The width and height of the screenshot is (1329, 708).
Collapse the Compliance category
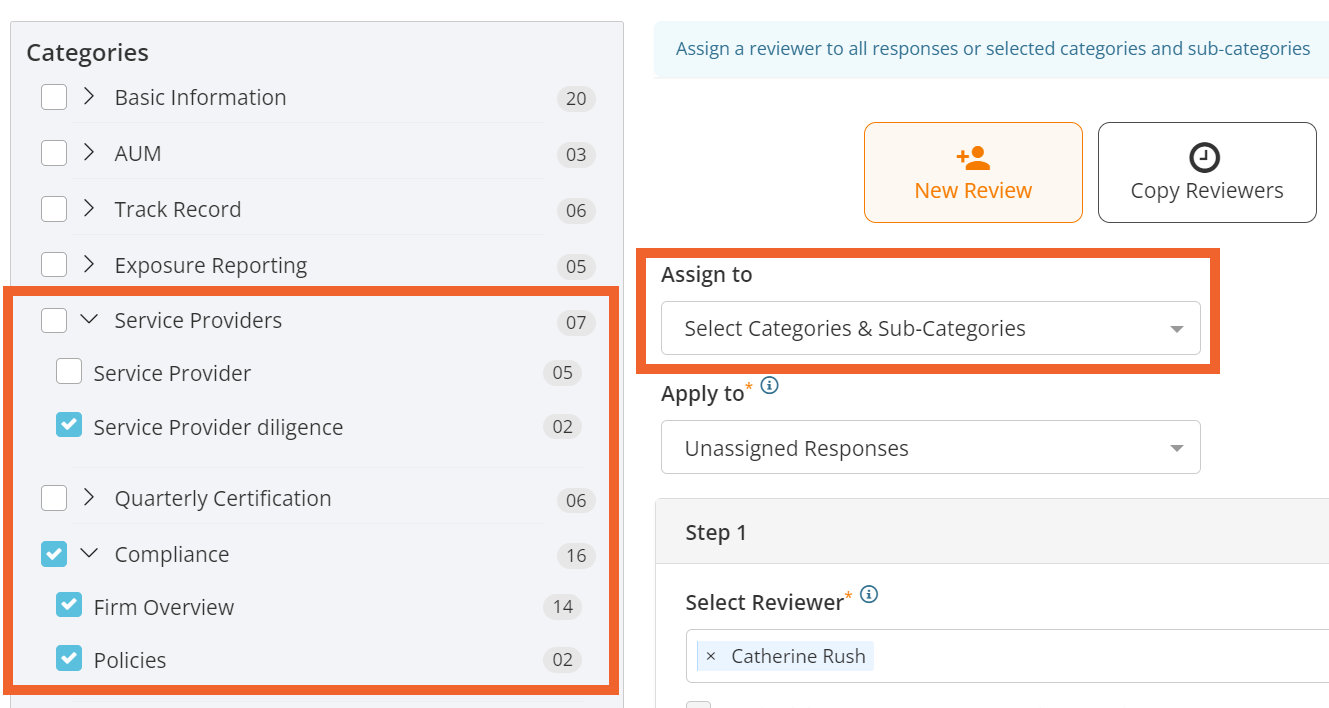[89, 554]
